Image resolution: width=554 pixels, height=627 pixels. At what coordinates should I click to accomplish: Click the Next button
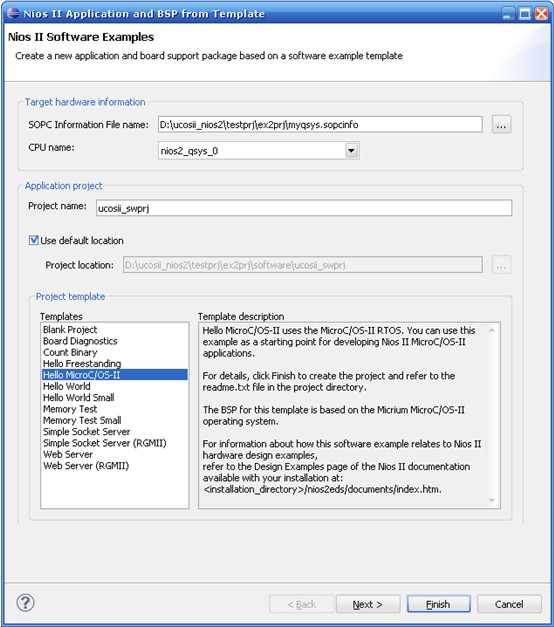[368, 604]
